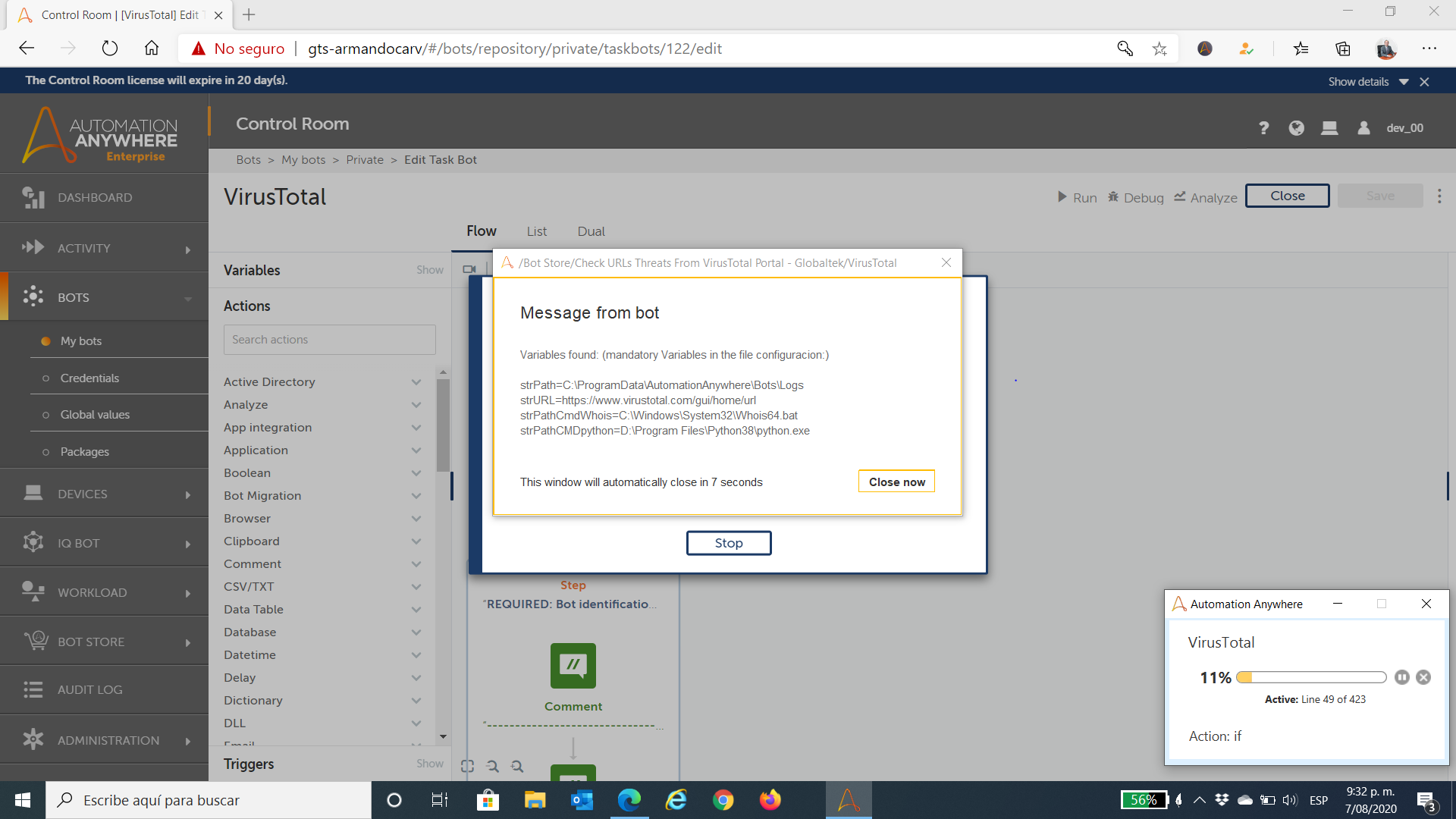The width and height of the screenshot is (1456, 819).
Task: Pause the VirusTotal bot run
Action: [1401, 677]
